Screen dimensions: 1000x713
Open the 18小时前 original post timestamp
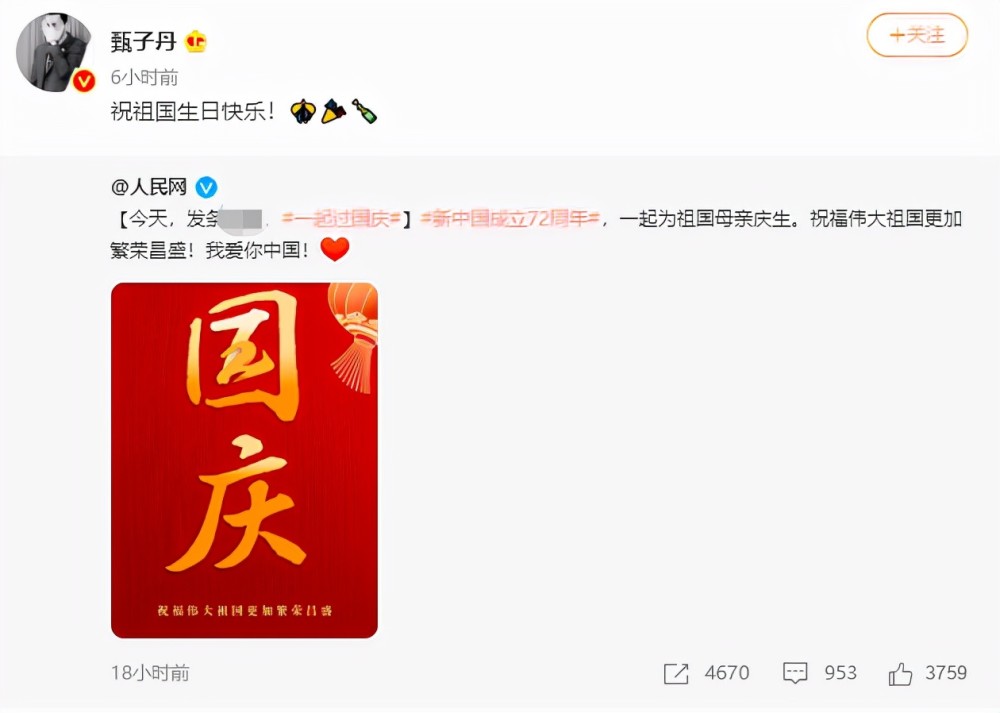click(x=150, y=673)
